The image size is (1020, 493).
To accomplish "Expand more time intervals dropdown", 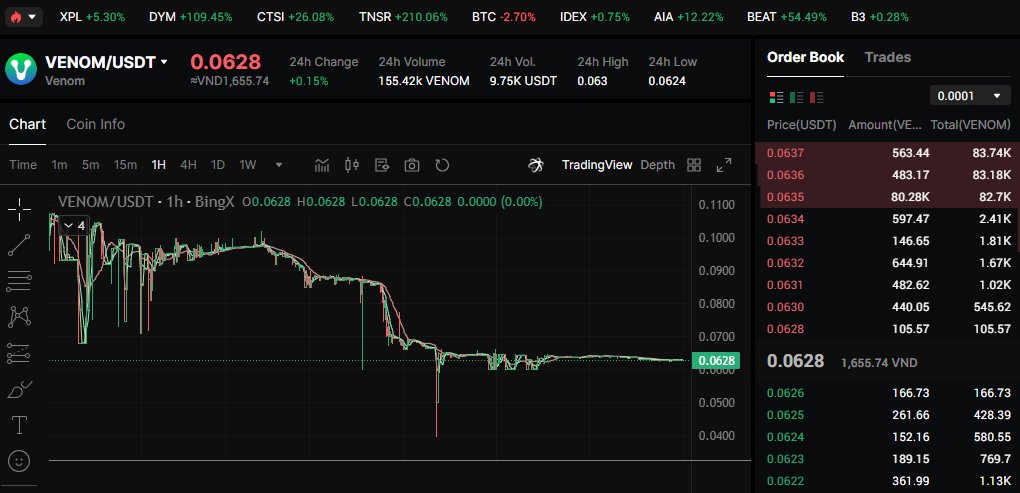I will 279,165.
